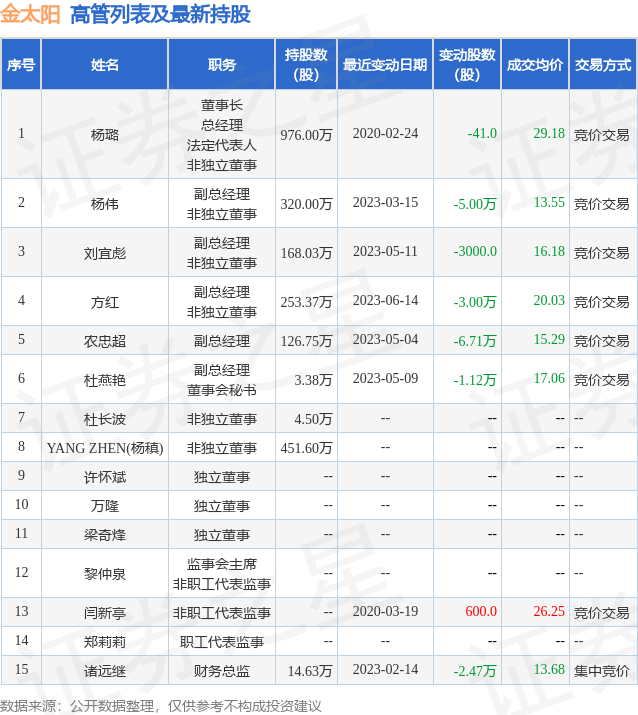Click the red change value 600.0
Viewport: 638px width, 715px height.
pos(481,611)
